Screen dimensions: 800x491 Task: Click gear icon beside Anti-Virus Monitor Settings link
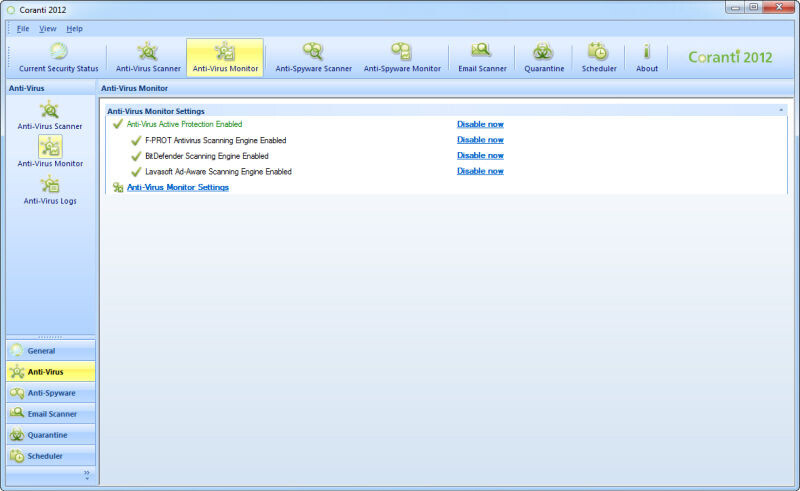(118, 187)
